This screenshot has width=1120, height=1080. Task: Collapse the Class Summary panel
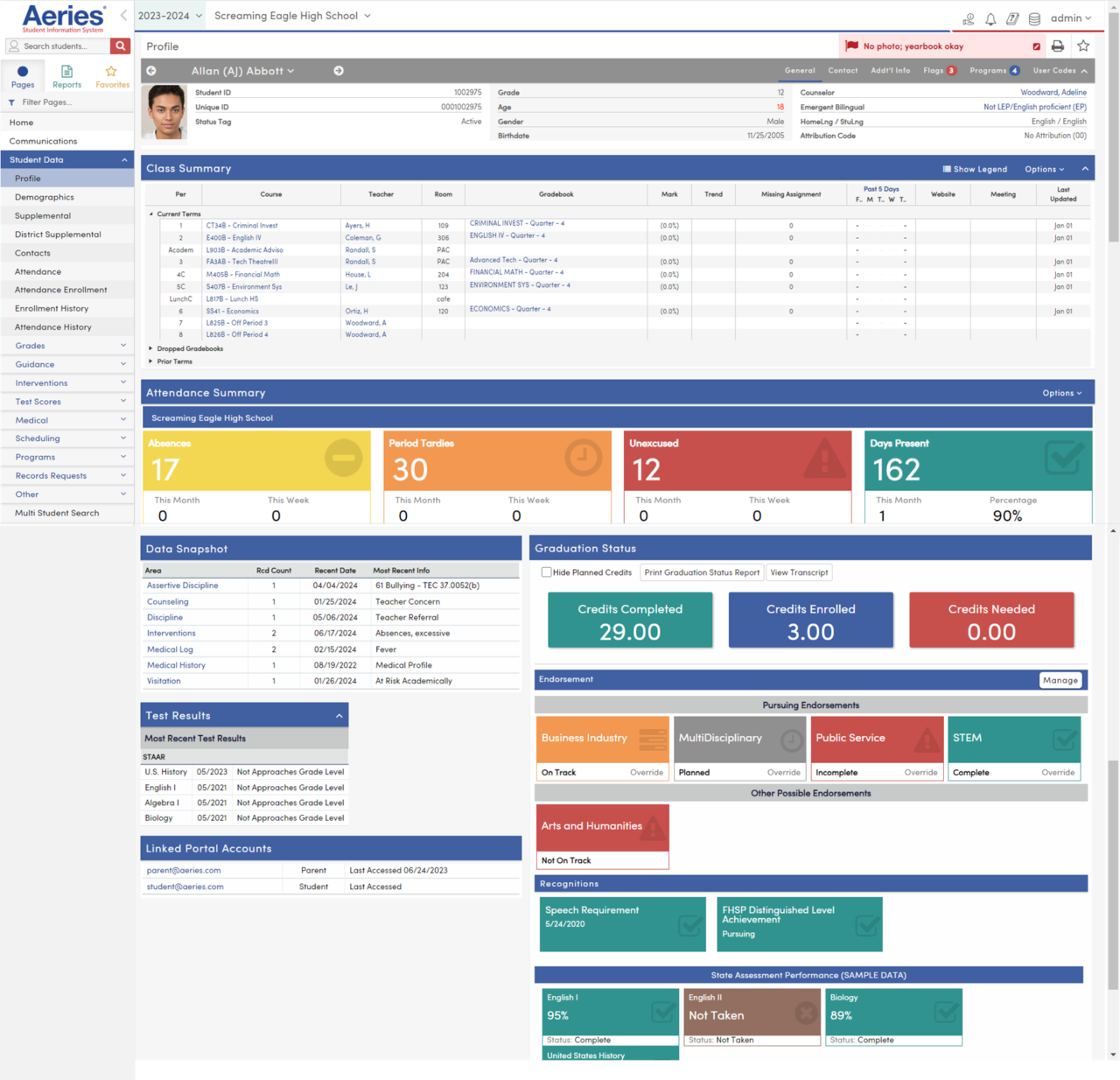pyautogui.click(x=1083, y=167)
